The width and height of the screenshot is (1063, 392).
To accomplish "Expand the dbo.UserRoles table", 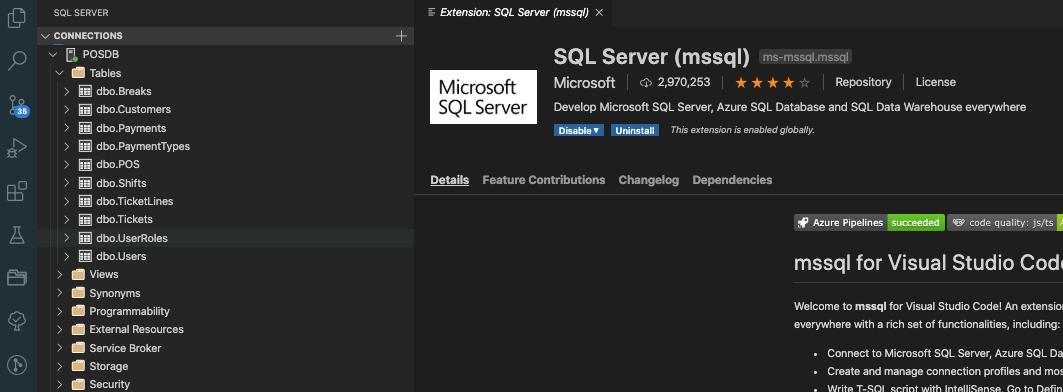I will coord(66,238).
